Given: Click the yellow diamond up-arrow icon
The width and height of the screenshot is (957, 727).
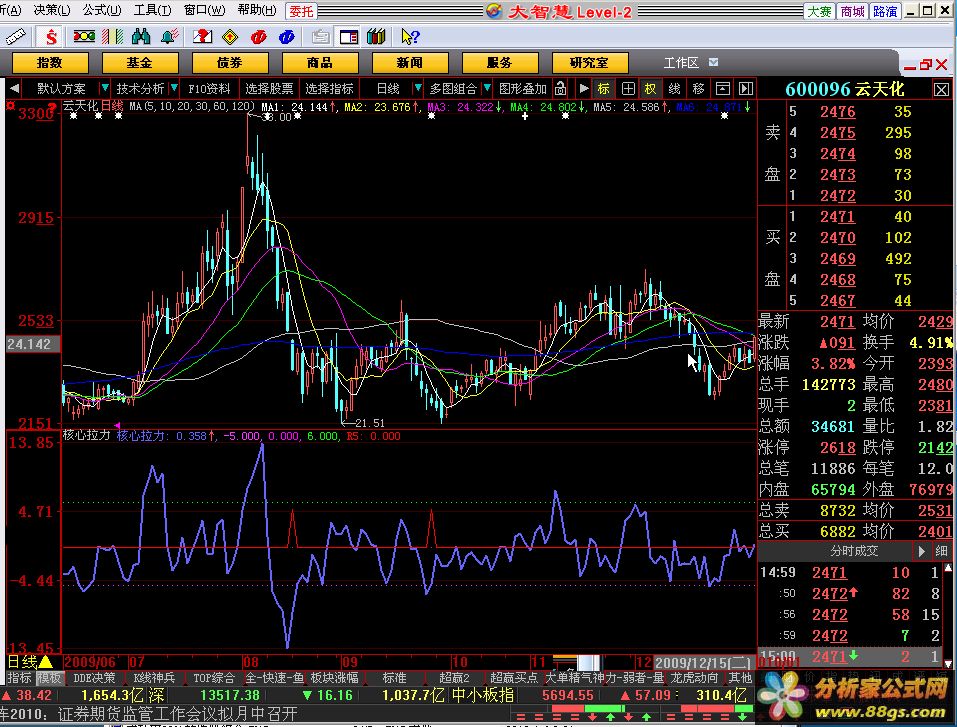Looking at the screenshot, I should tap(230, 37).
